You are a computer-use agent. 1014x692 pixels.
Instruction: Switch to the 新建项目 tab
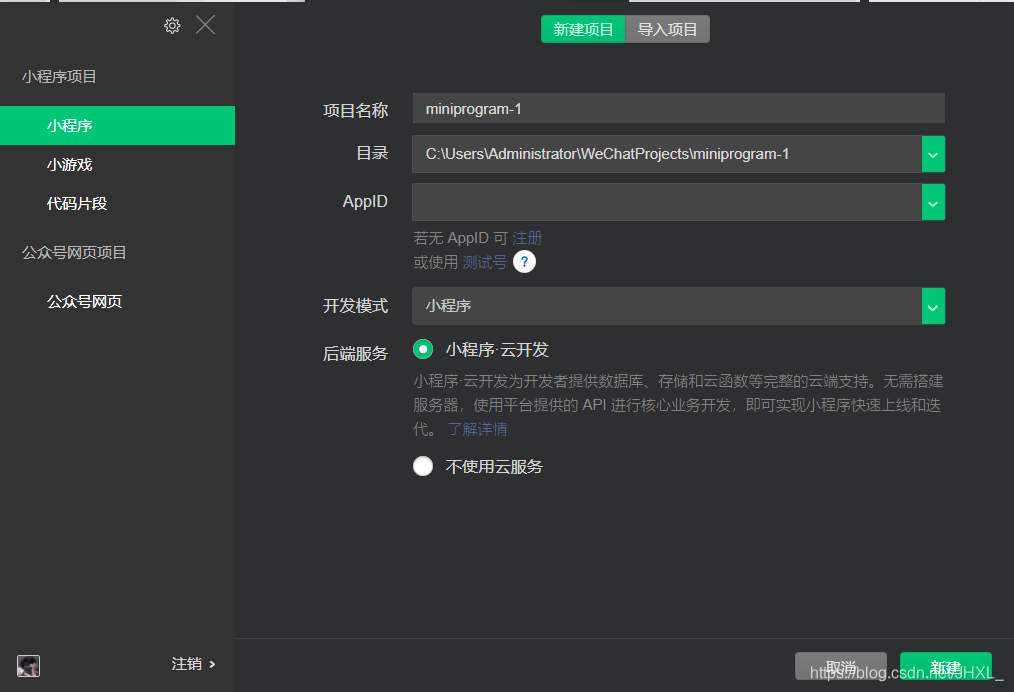click(x=583, y=29)
